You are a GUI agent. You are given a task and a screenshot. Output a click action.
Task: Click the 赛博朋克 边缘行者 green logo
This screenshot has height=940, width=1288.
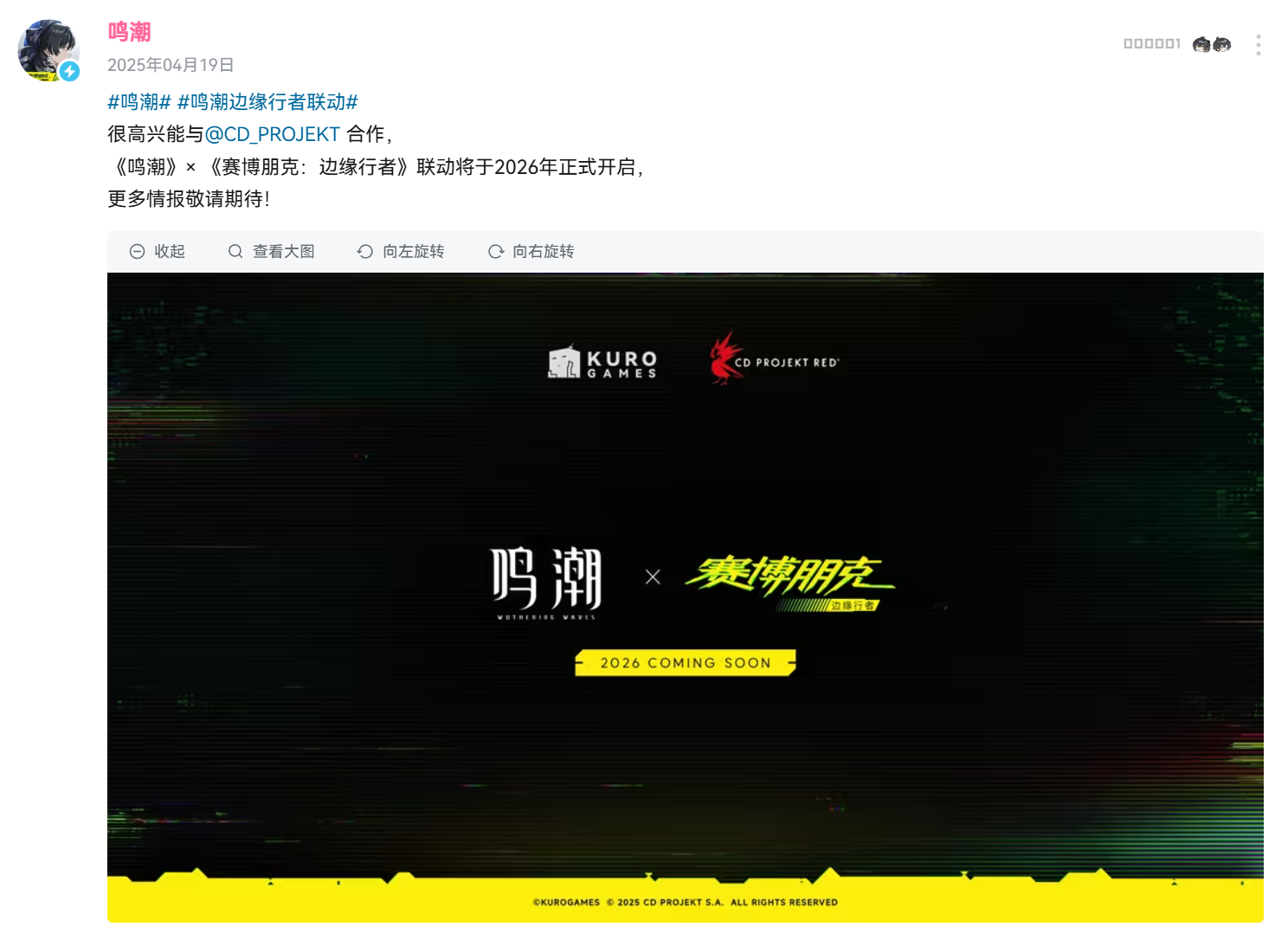tap(789, 583)
